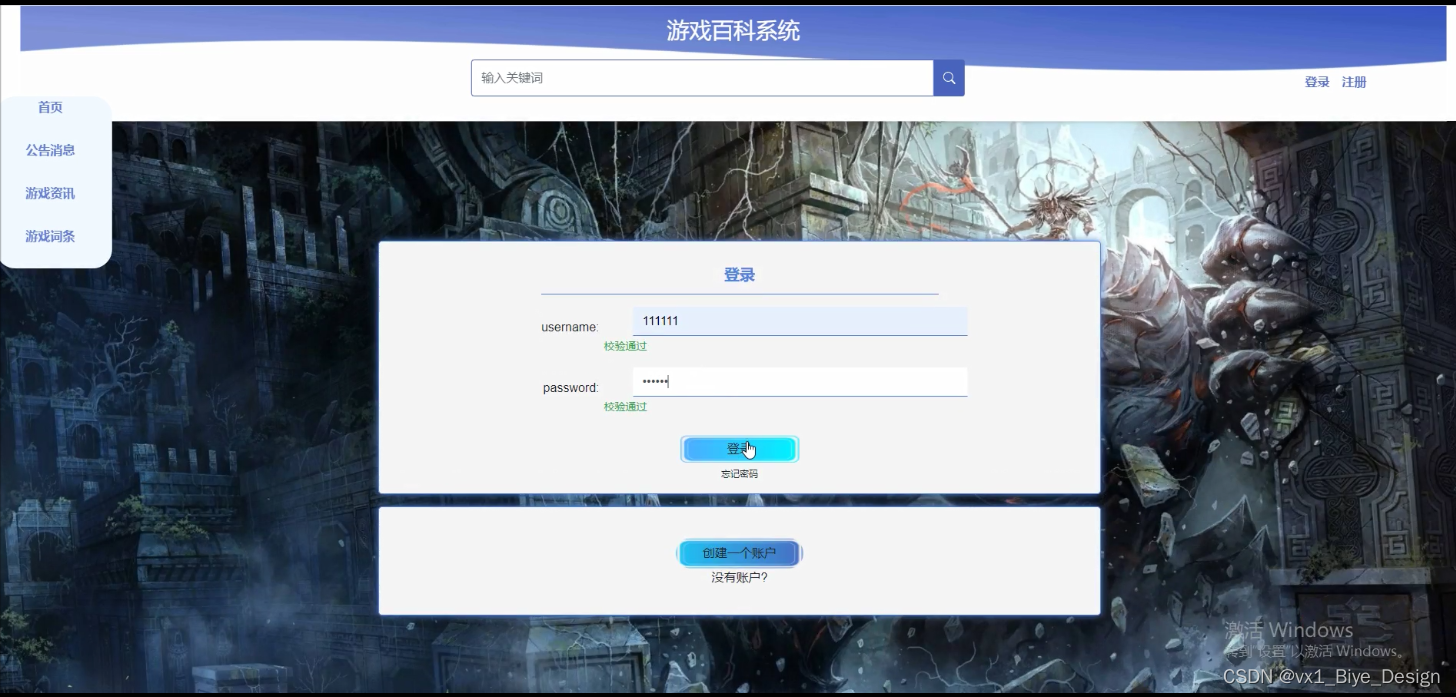Image resolution: width=1456 pixels, height=697 pixels.
Task: Click the 忘记密码 link
Action: 740,474
